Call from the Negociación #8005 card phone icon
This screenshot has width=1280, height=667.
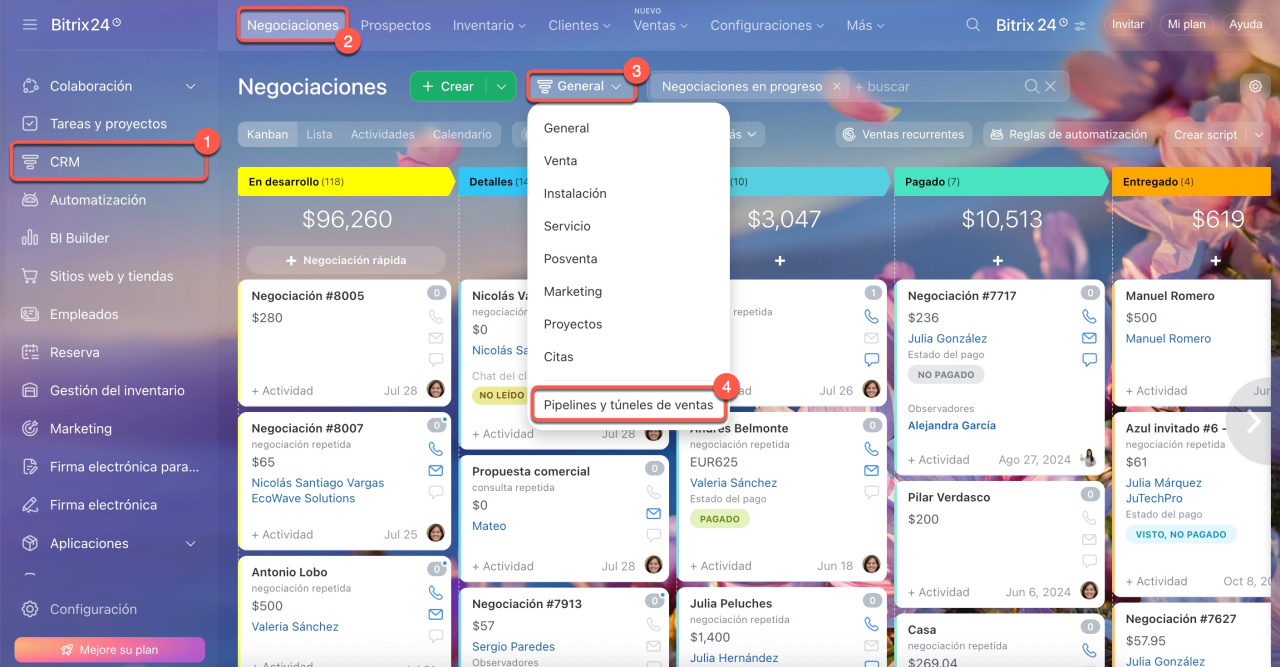(x=435, y=316)
